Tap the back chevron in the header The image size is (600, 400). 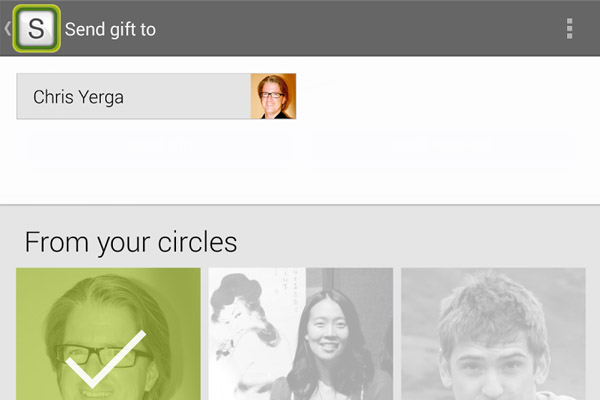point(7,29)
